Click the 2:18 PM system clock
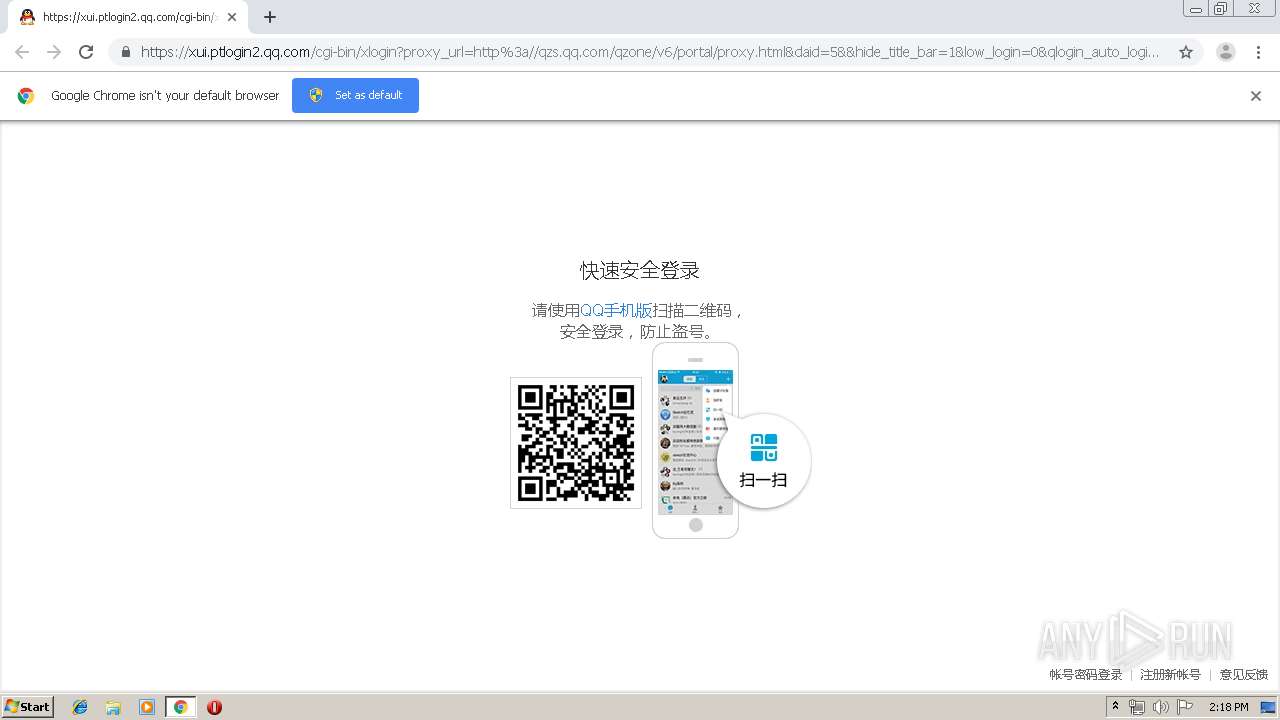The width and height of the screenshot is (1280, 720). (x=1228, y=707)
